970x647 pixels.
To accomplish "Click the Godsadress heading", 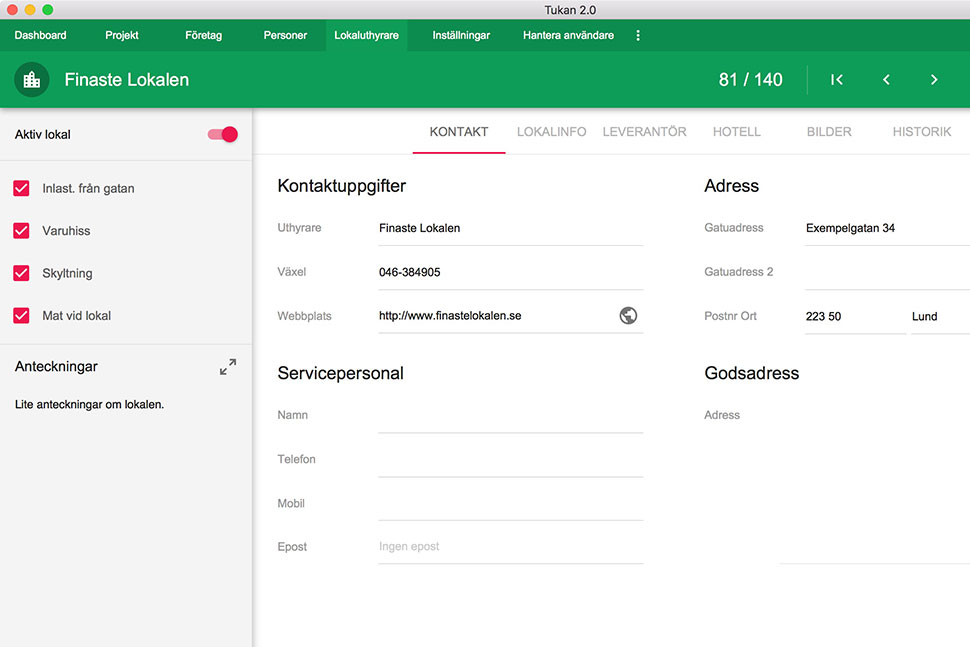I will tap(752, 373).
